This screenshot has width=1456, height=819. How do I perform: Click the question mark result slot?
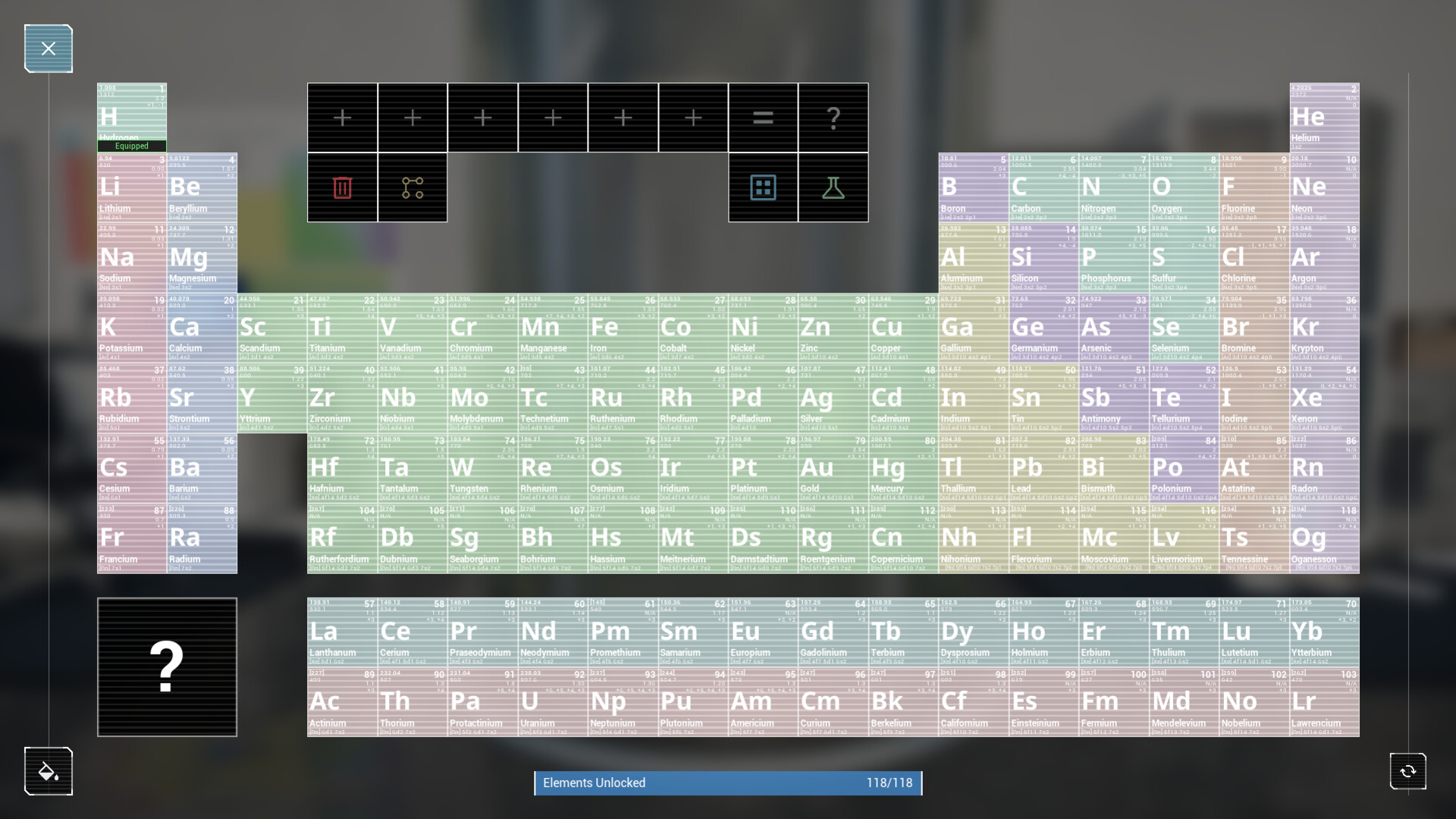tap(833, 118)
